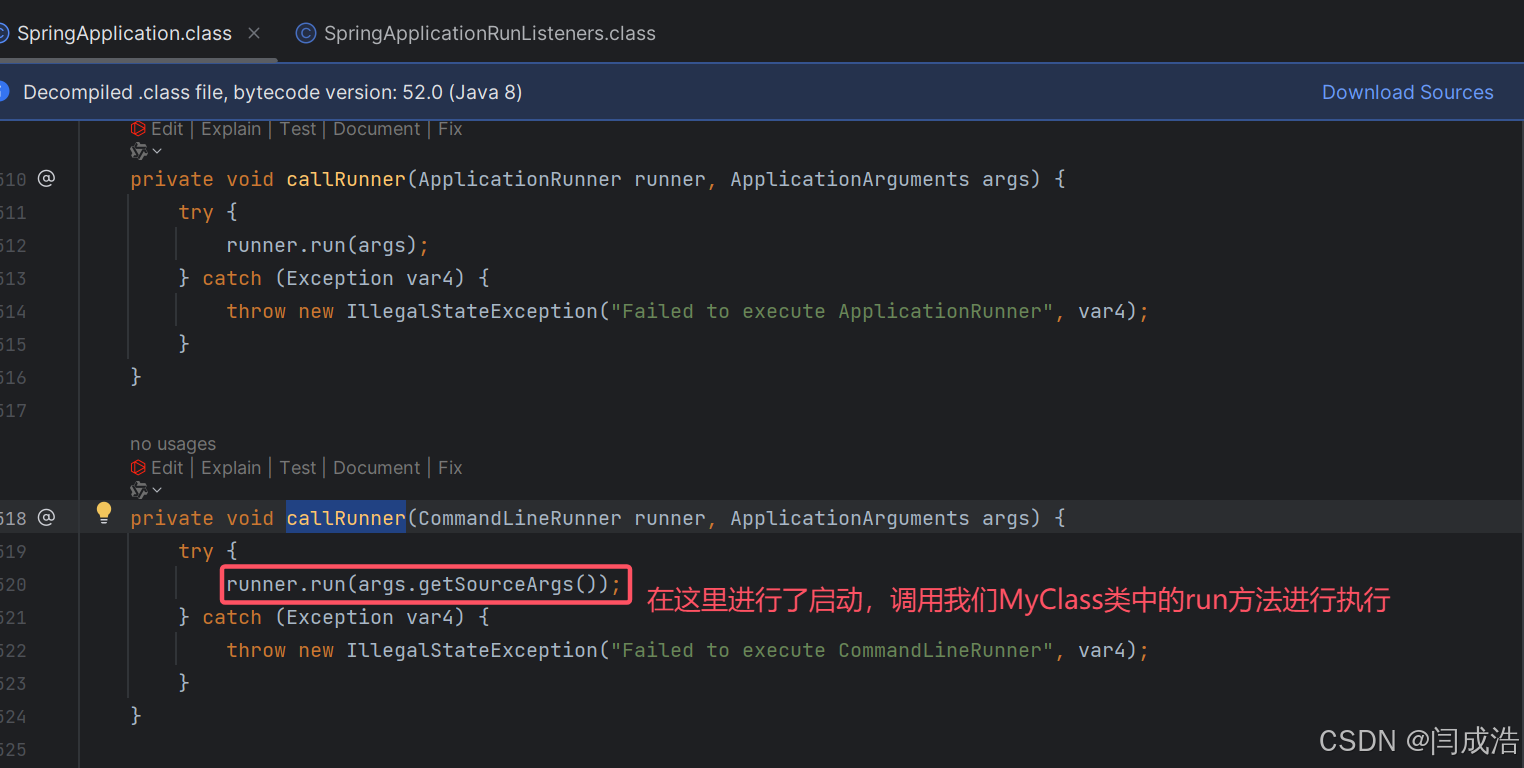Switch to the SpringApplicationRunListeners.class tab
The width and height of the screenshot is (1524, 768).
[x=489, y=32]
